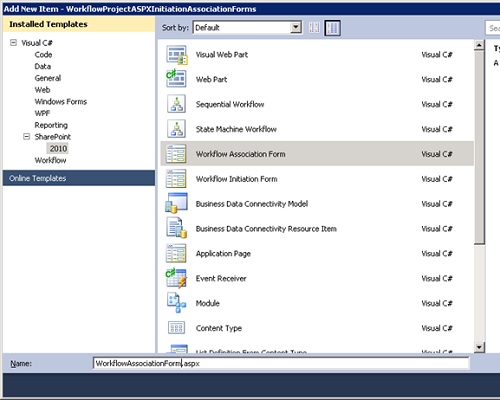Pick the Content Type template icon

(176, 328)
